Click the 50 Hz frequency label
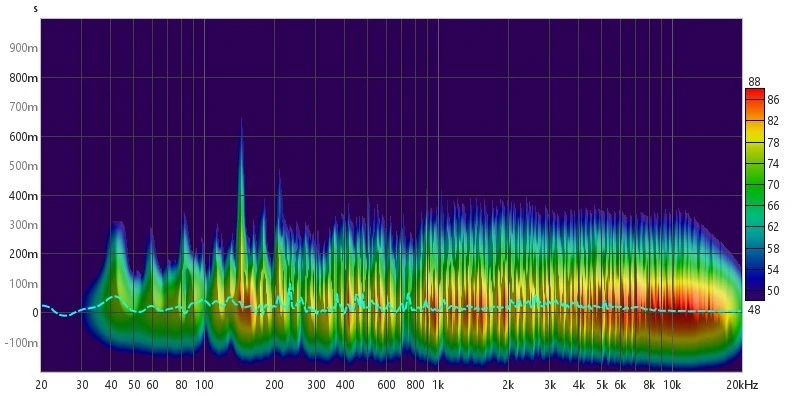800x396 pixels. [x=134, y=384]
